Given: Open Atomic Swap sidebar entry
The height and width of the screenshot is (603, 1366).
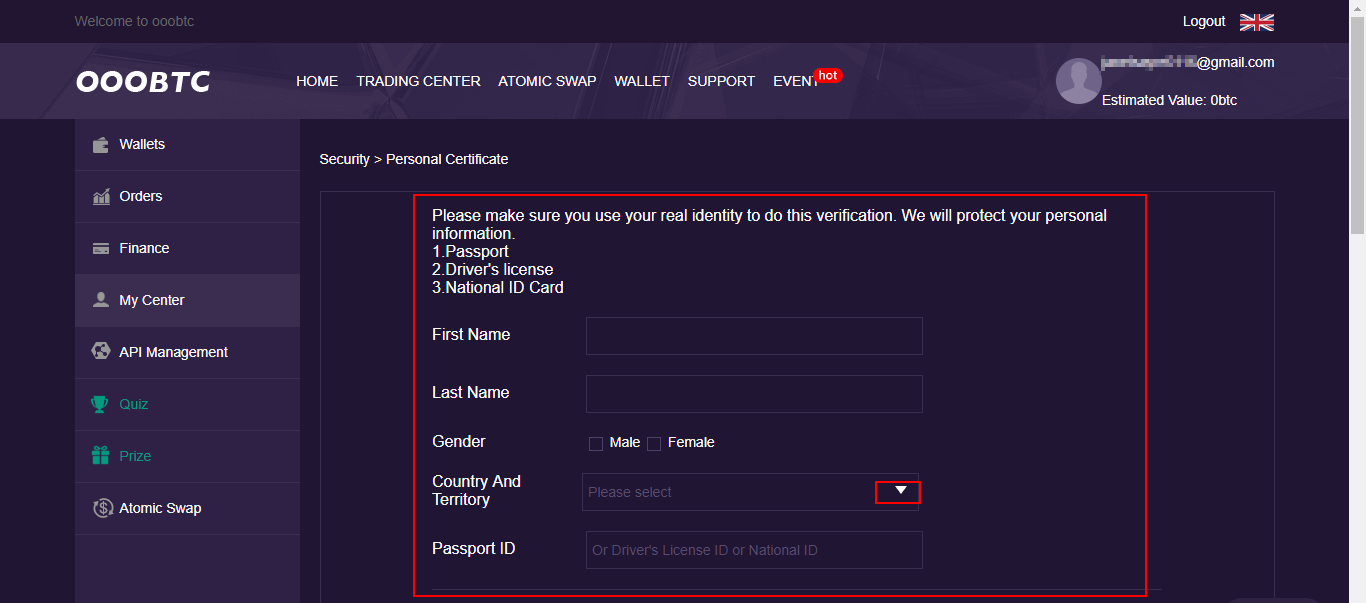Looking at the screenshot, I should (187, 509).
